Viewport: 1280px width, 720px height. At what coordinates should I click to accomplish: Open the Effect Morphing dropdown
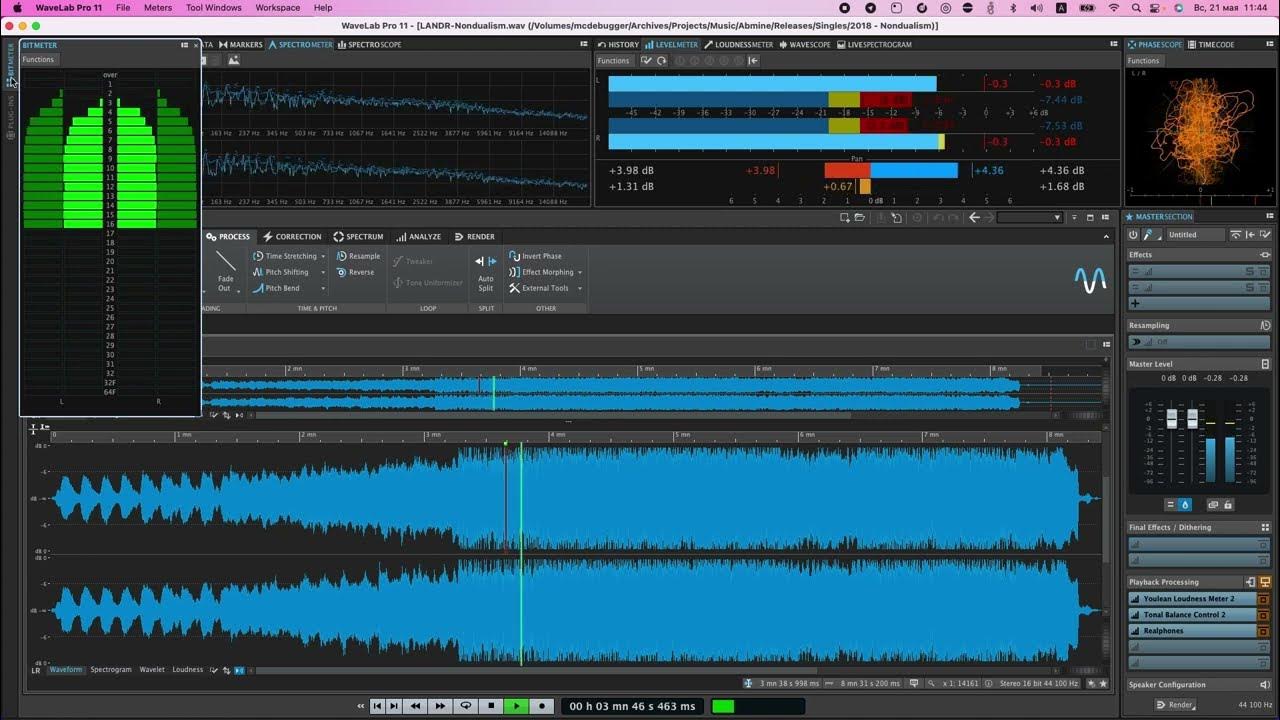tap(580, 272)
